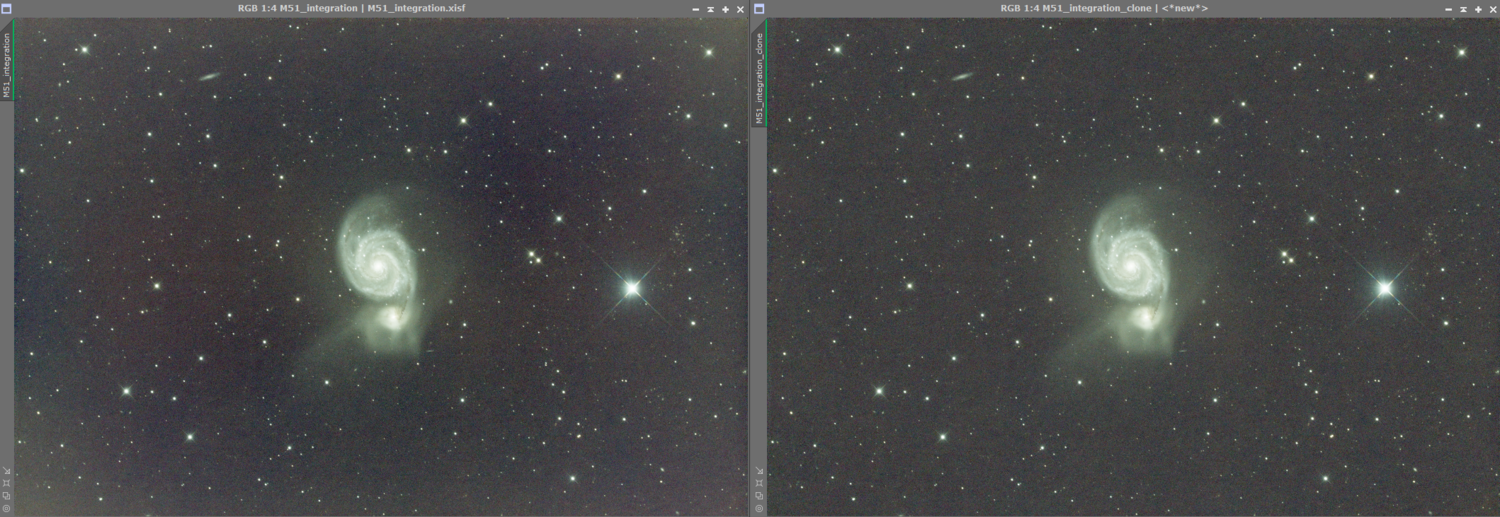Viewport: 1500px width, 517px height.
Task: Maximize the M51_integration_clone window with plus
Action: [x=1478, y=9]
